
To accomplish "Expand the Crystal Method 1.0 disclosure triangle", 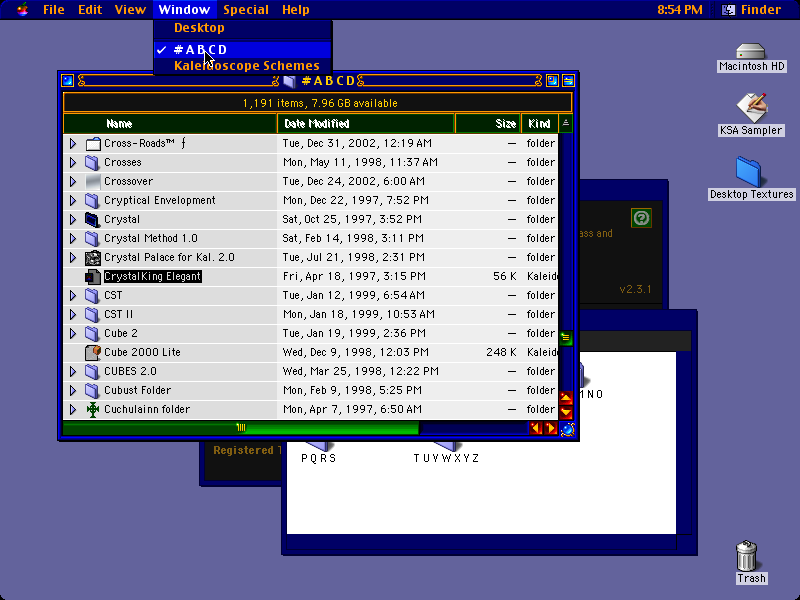I will coord(73,238).
